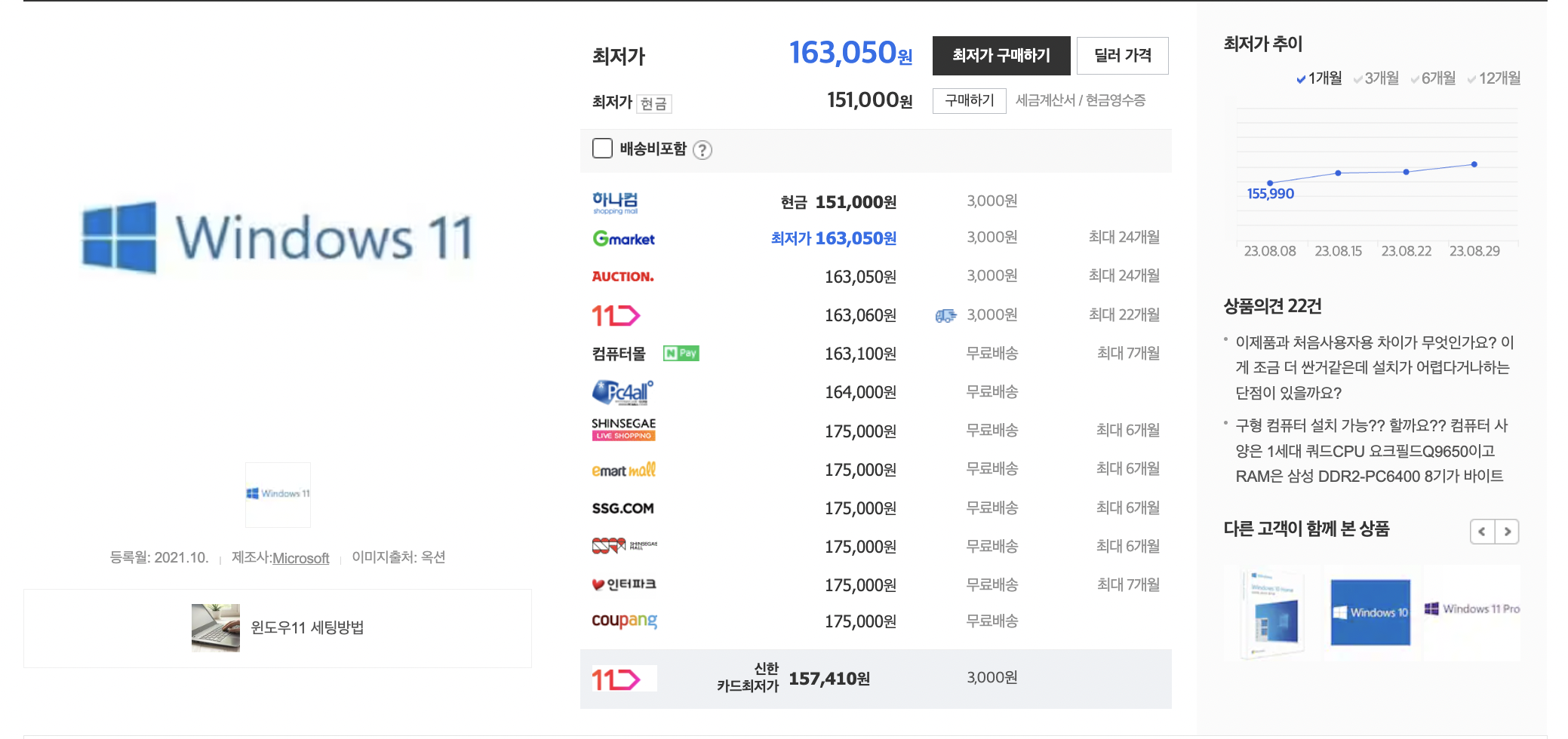Click the keyboard thumbnail beside 윈도우11 세팅방법
This screenshot has width=1568, height=739.
click(x=216, y=628)
